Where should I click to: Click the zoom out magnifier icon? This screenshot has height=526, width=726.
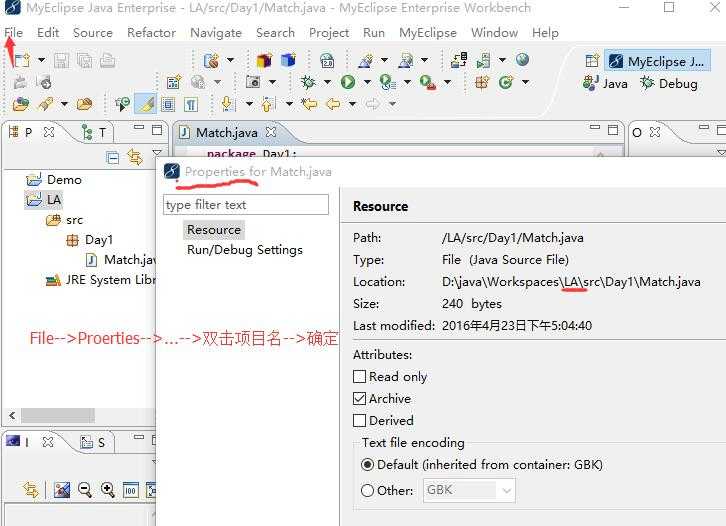(x=85, y=489)
